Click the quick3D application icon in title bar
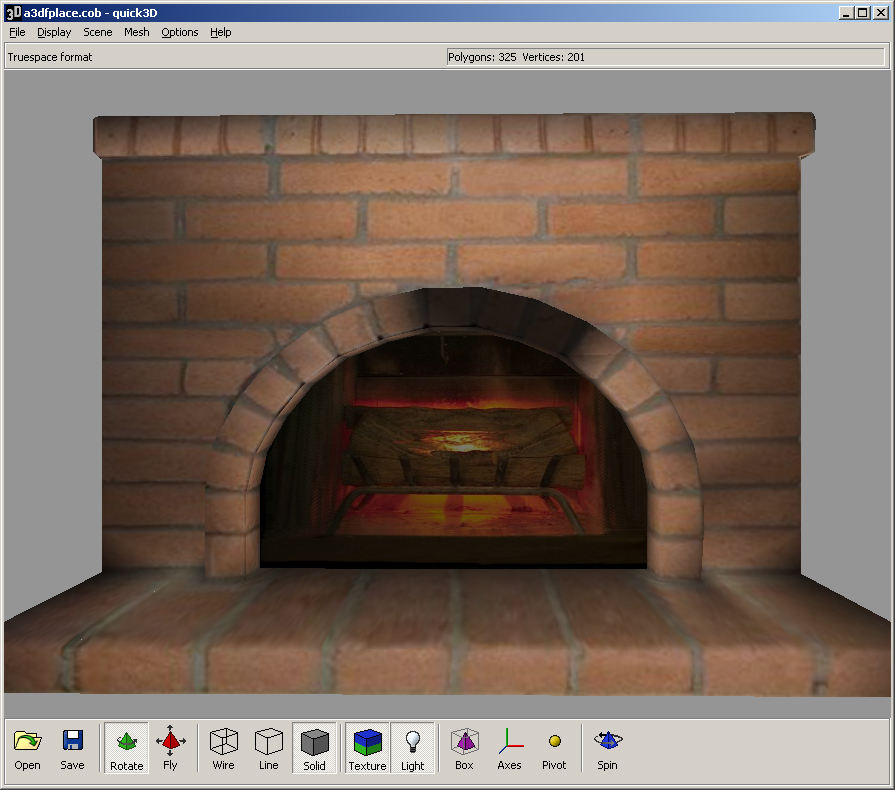Screen dimensions: 895x790 [x=13, y=13]
